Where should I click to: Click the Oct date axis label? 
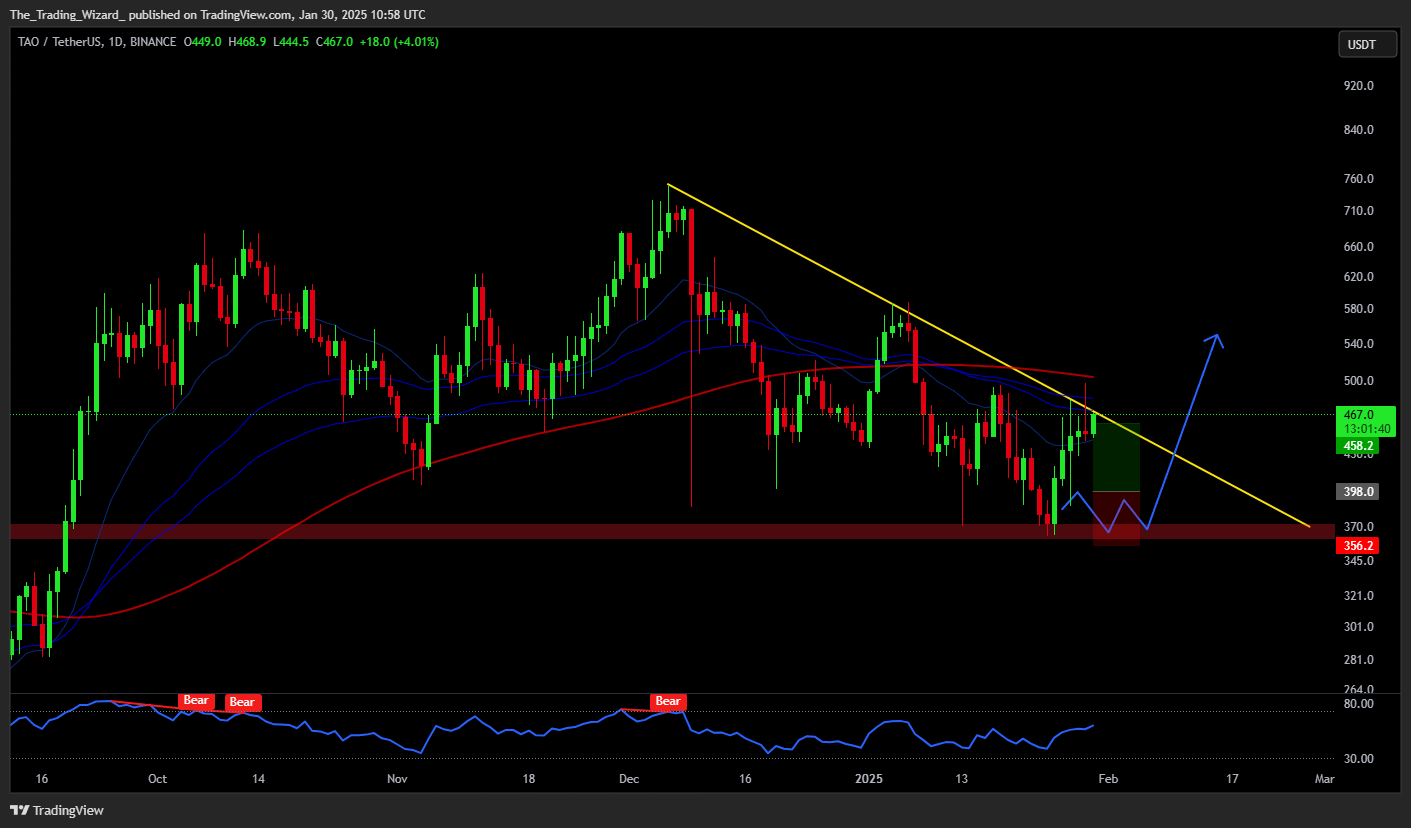pos(157,779)
